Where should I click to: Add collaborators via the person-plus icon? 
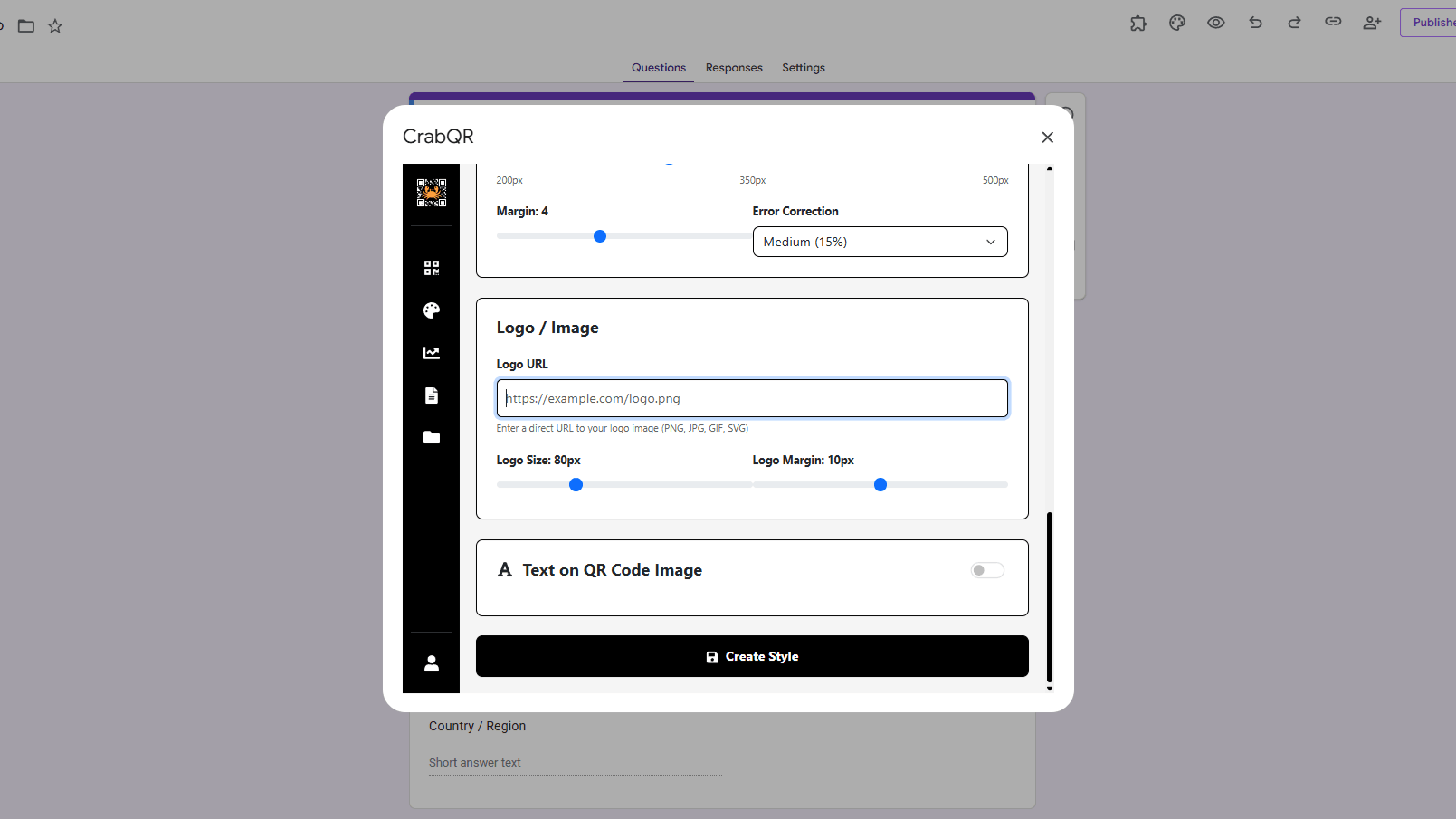[x=1372, y=23]
